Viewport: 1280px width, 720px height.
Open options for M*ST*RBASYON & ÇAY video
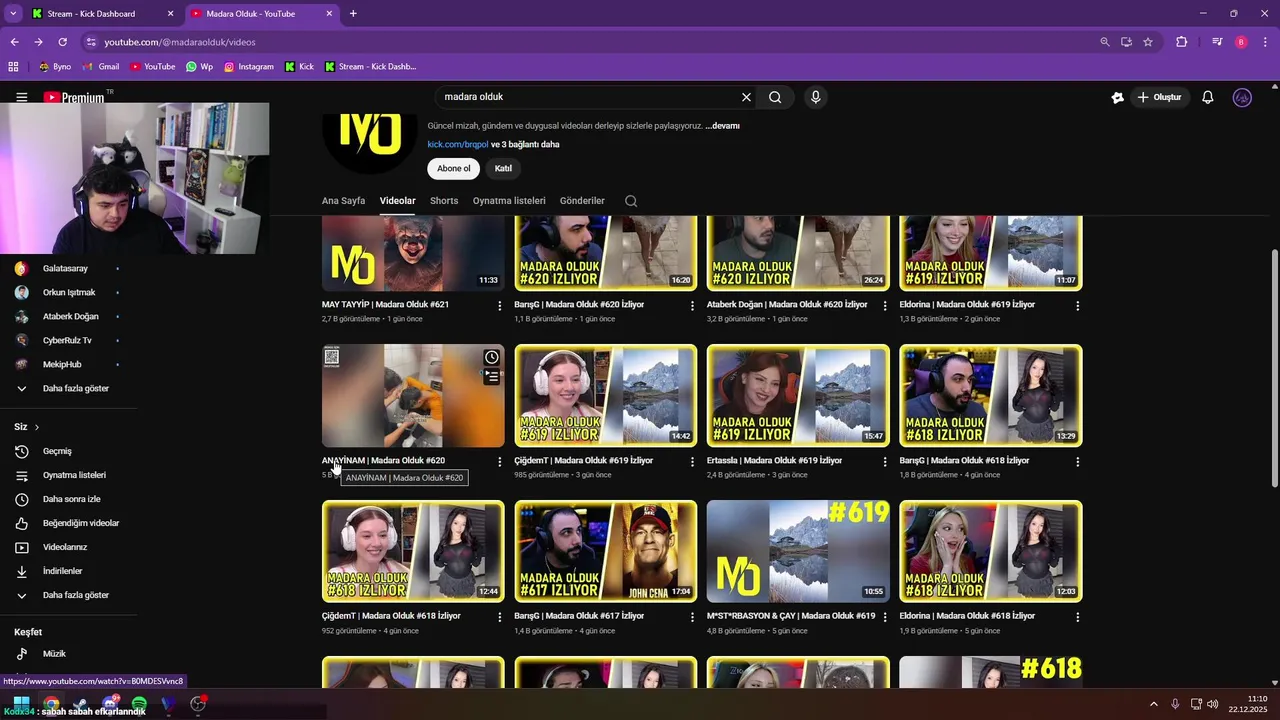884,617
